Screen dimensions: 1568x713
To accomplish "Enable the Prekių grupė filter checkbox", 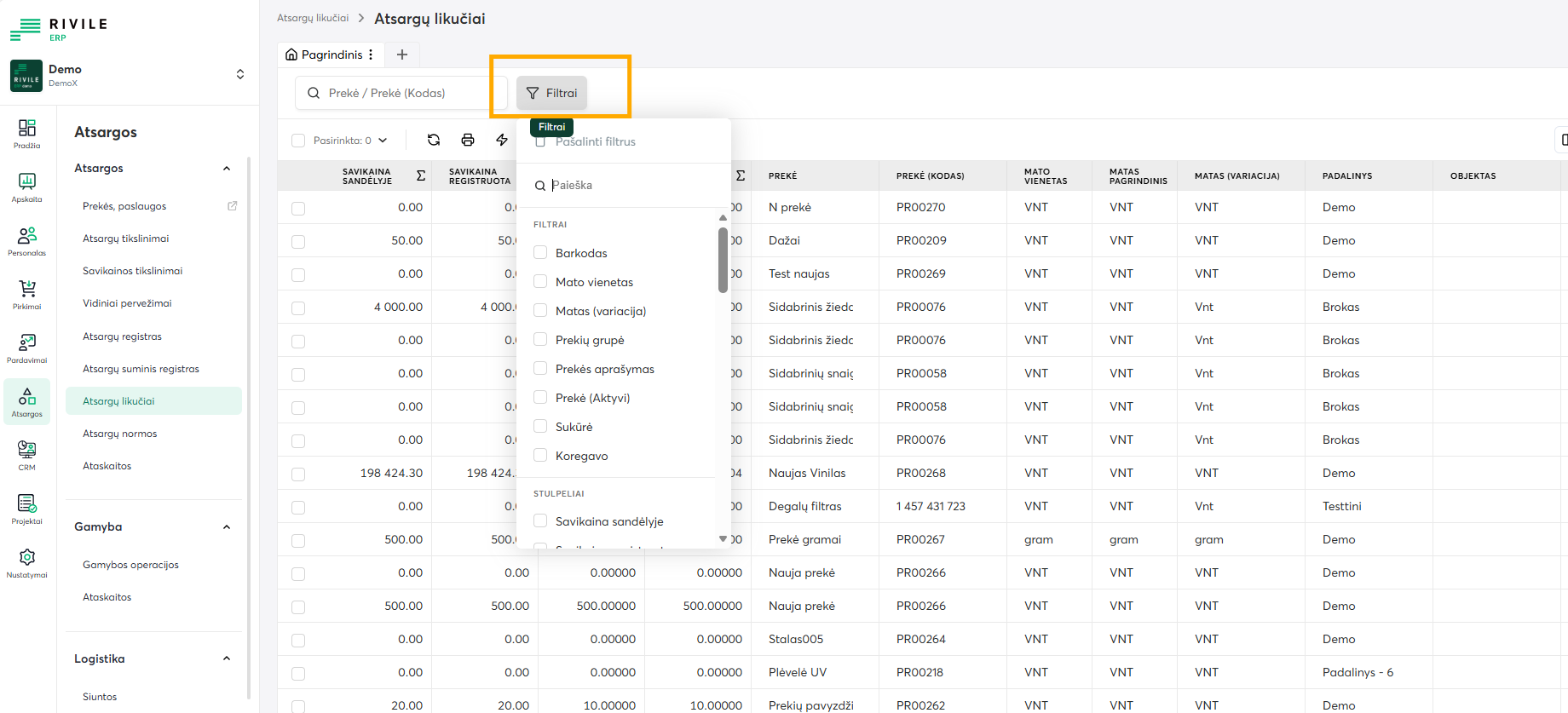I will (x=540, y=339).
